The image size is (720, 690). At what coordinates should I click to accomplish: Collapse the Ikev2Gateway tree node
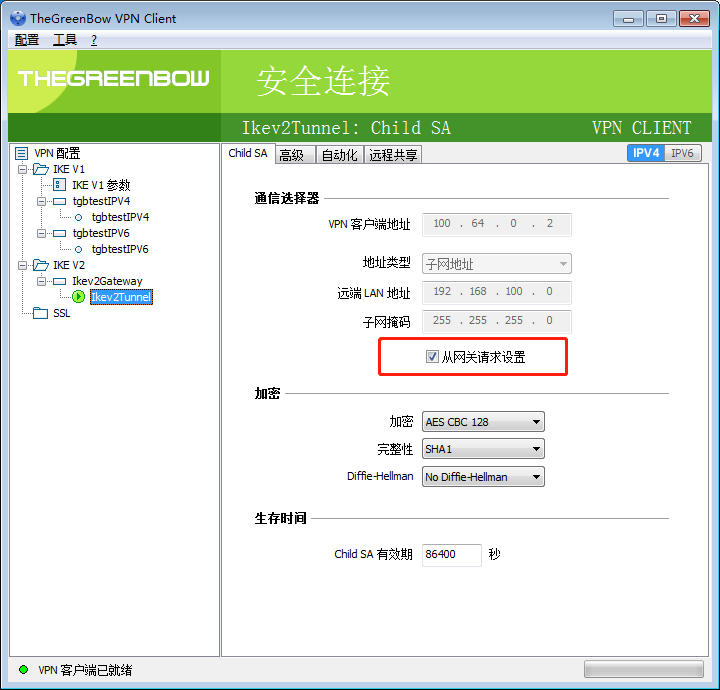pyautogui.click(x=41, y=281)
